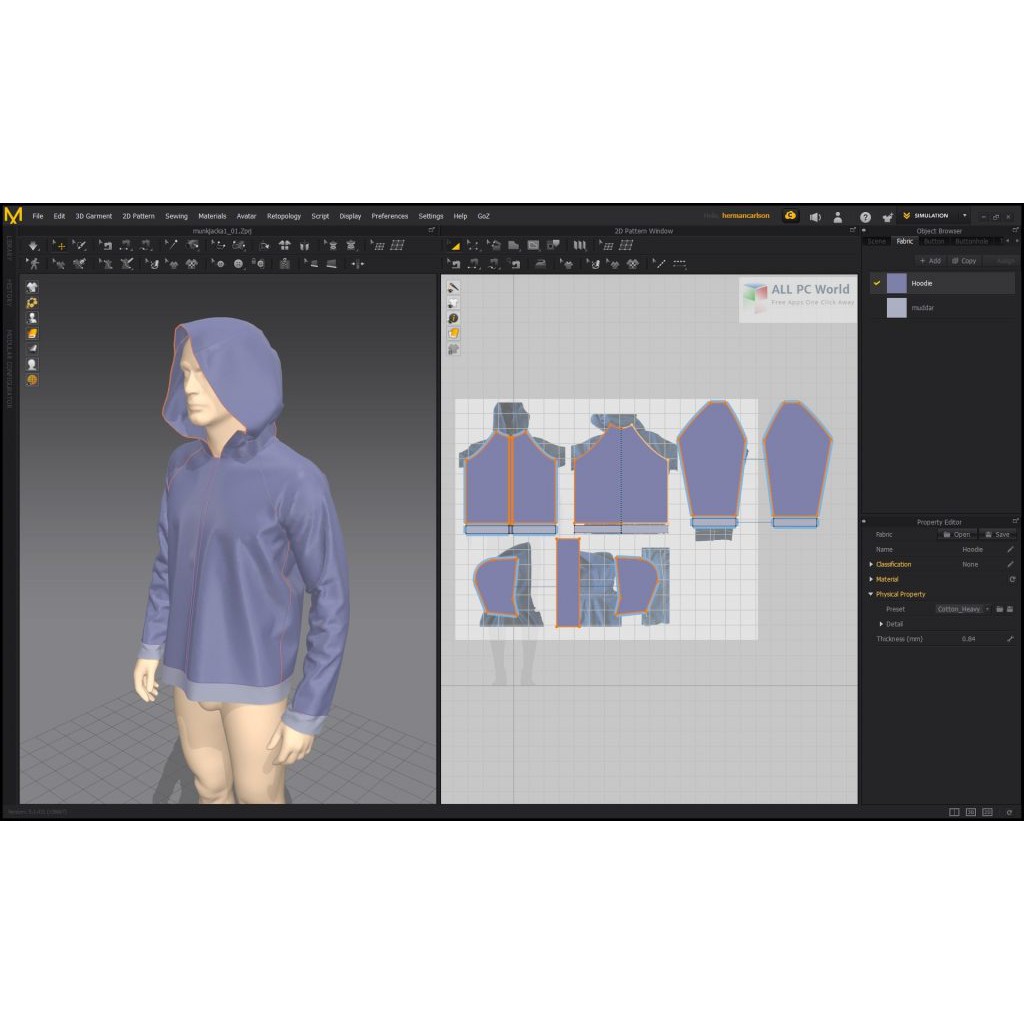Click the orange globe texture surface icon

(32, 380)
